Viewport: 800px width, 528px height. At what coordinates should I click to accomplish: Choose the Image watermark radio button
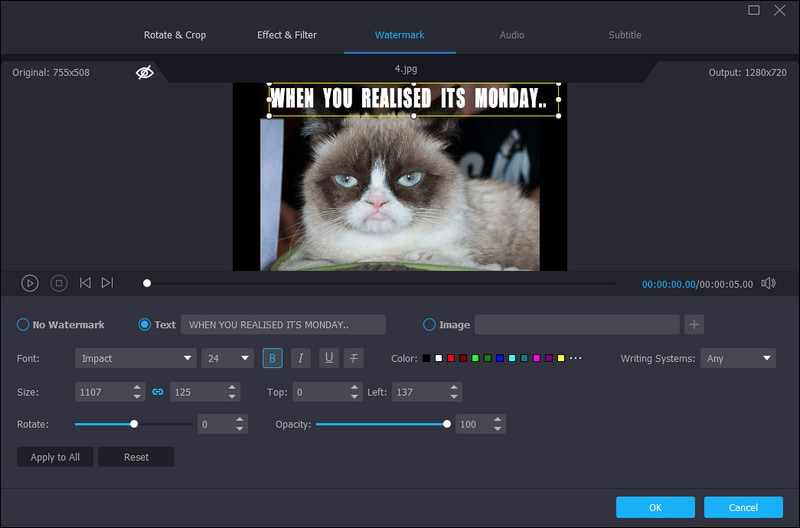click(430, 325)
